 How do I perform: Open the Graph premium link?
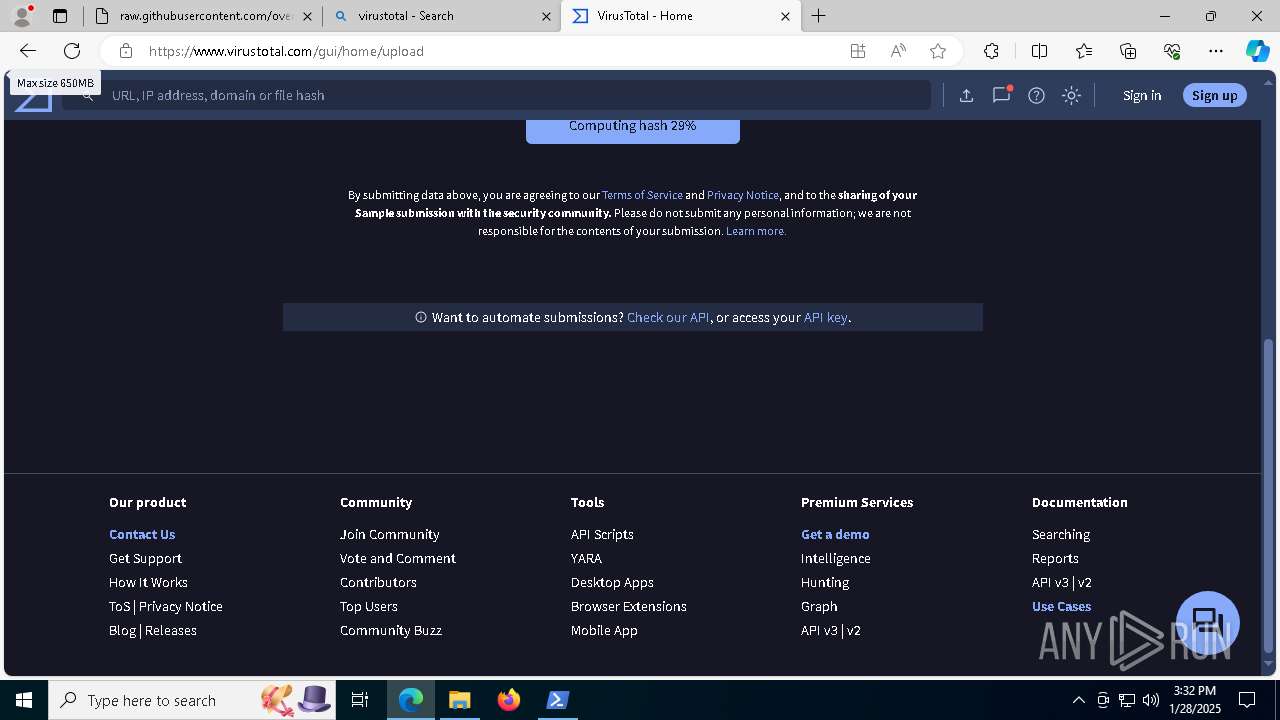(x=819, y=606)
